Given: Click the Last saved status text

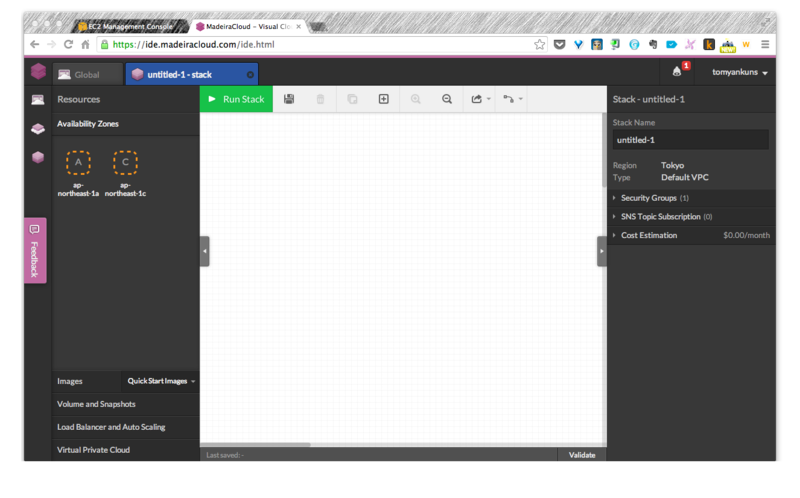Looking at the screenshot, I should click(225, 455).
